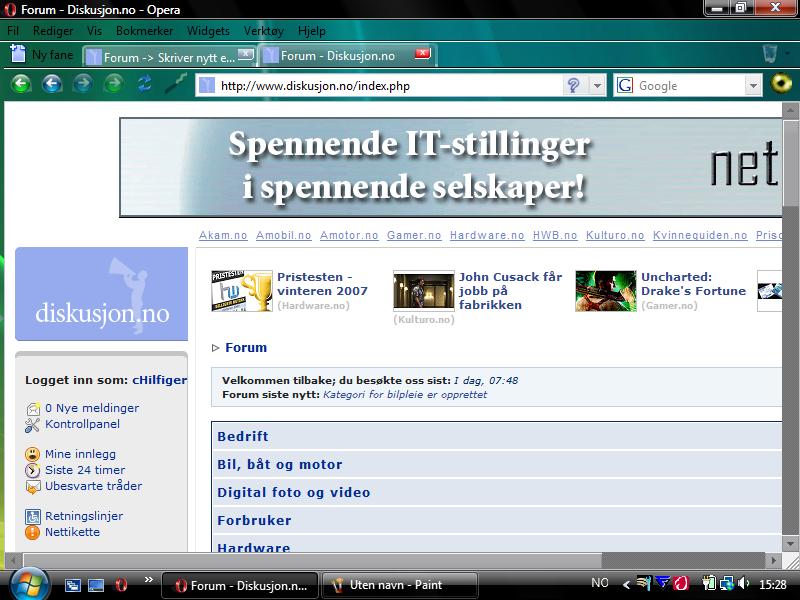This screenshot has width=800, height=600.
Task: Click the Ny fane new page icon
Action: [17, 54]
